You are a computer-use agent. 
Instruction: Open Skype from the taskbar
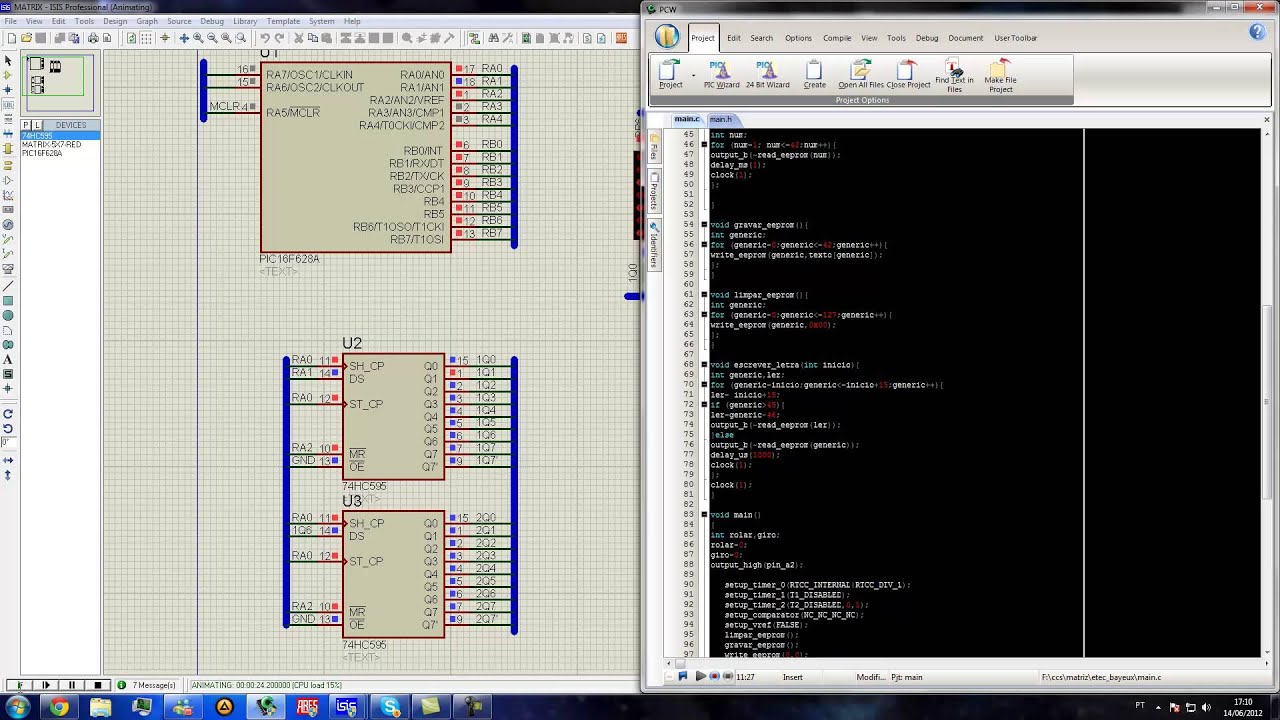click(x=389, y=708)
